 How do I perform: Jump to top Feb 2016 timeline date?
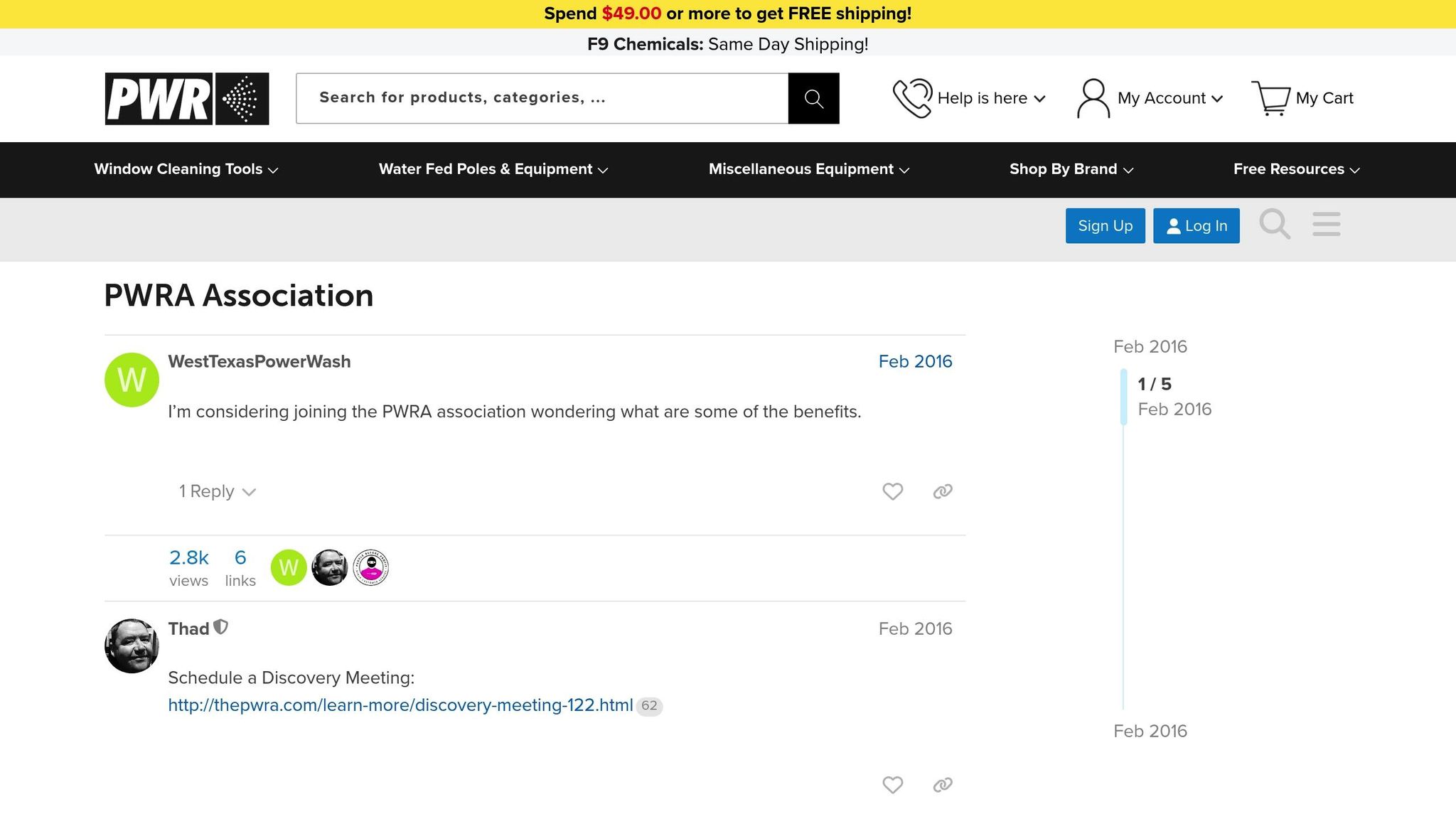coord(1150,346)
